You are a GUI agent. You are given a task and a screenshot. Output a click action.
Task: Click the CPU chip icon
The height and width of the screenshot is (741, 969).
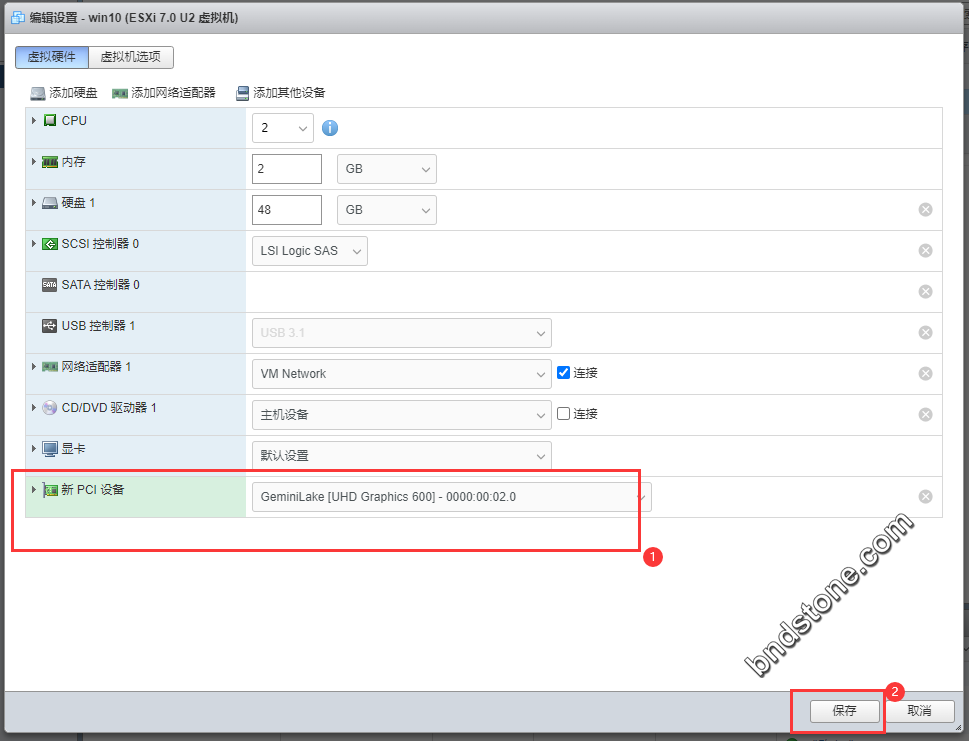(50, 121)
